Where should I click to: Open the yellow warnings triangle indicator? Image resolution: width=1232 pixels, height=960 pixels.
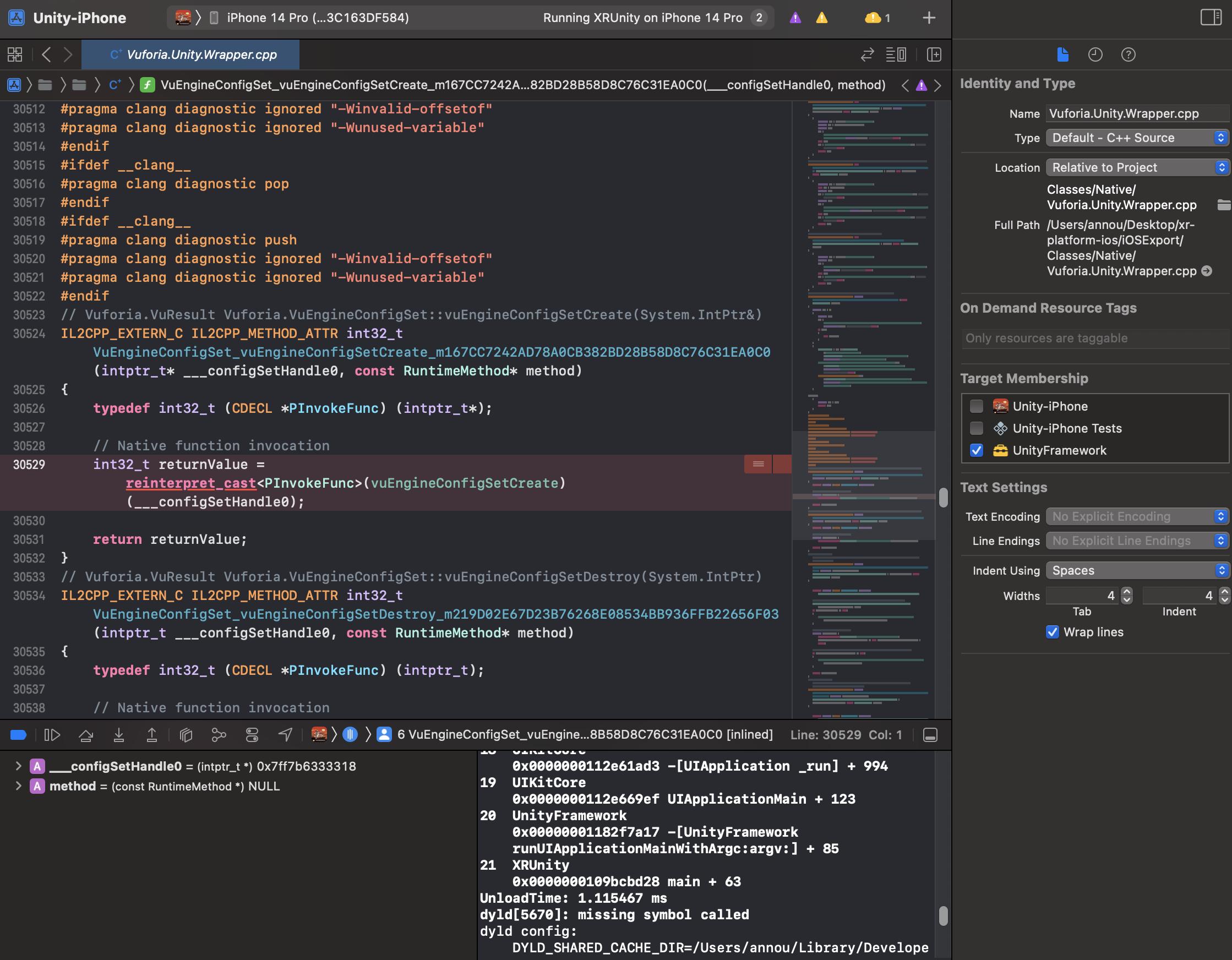821,18
